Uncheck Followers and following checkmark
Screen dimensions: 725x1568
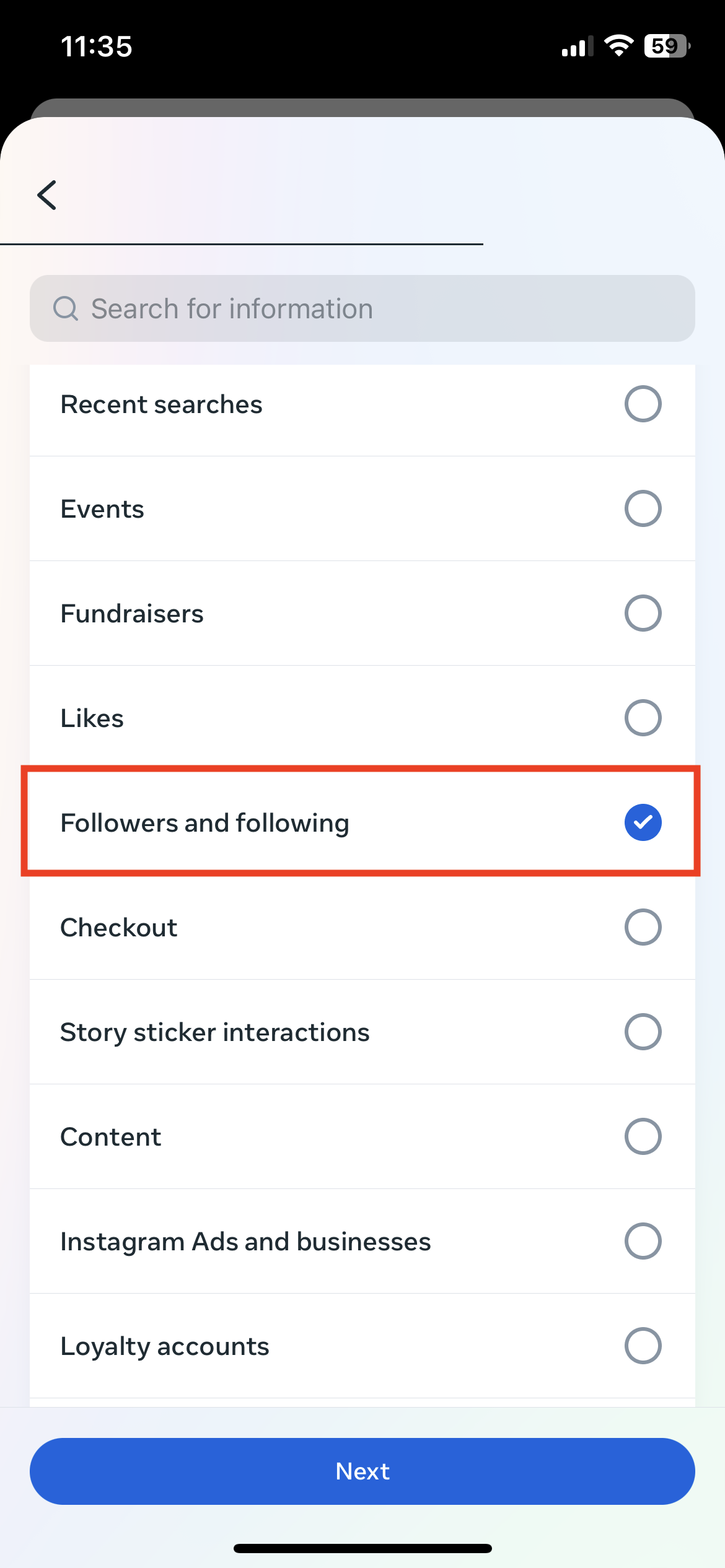pos(643,822)
